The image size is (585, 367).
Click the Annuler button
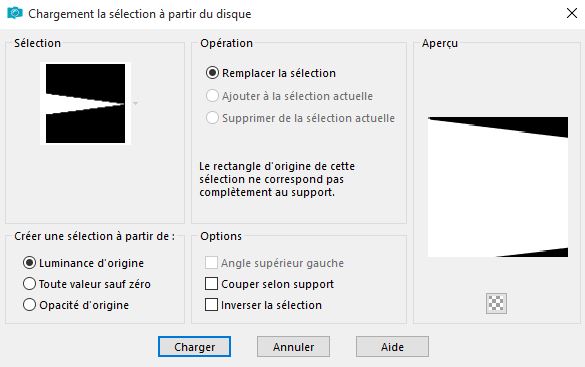pos(293,346)
